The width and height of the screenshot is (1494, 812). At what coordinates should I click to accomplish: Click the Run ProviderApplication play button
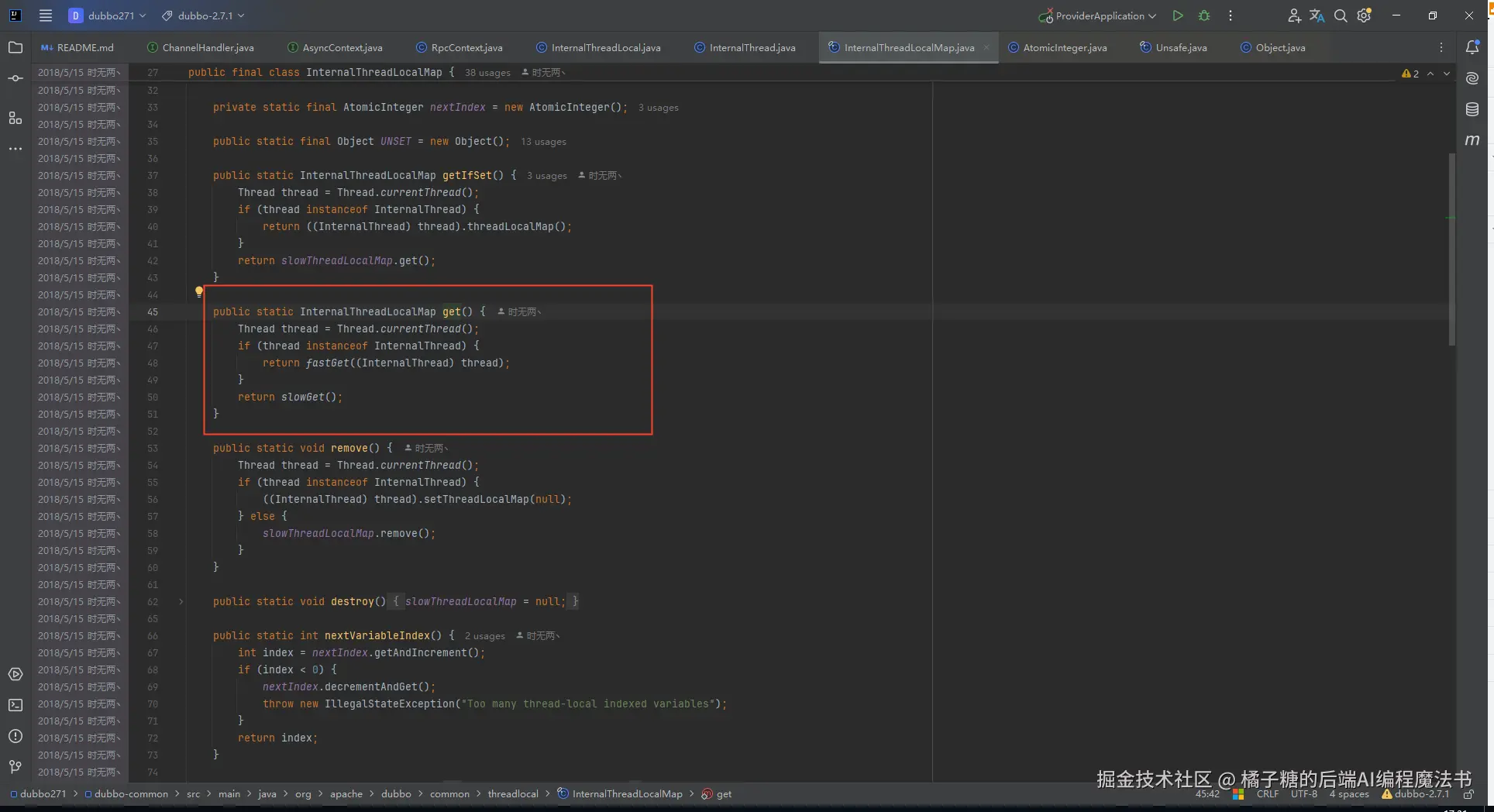click(x=1177, y=15)
